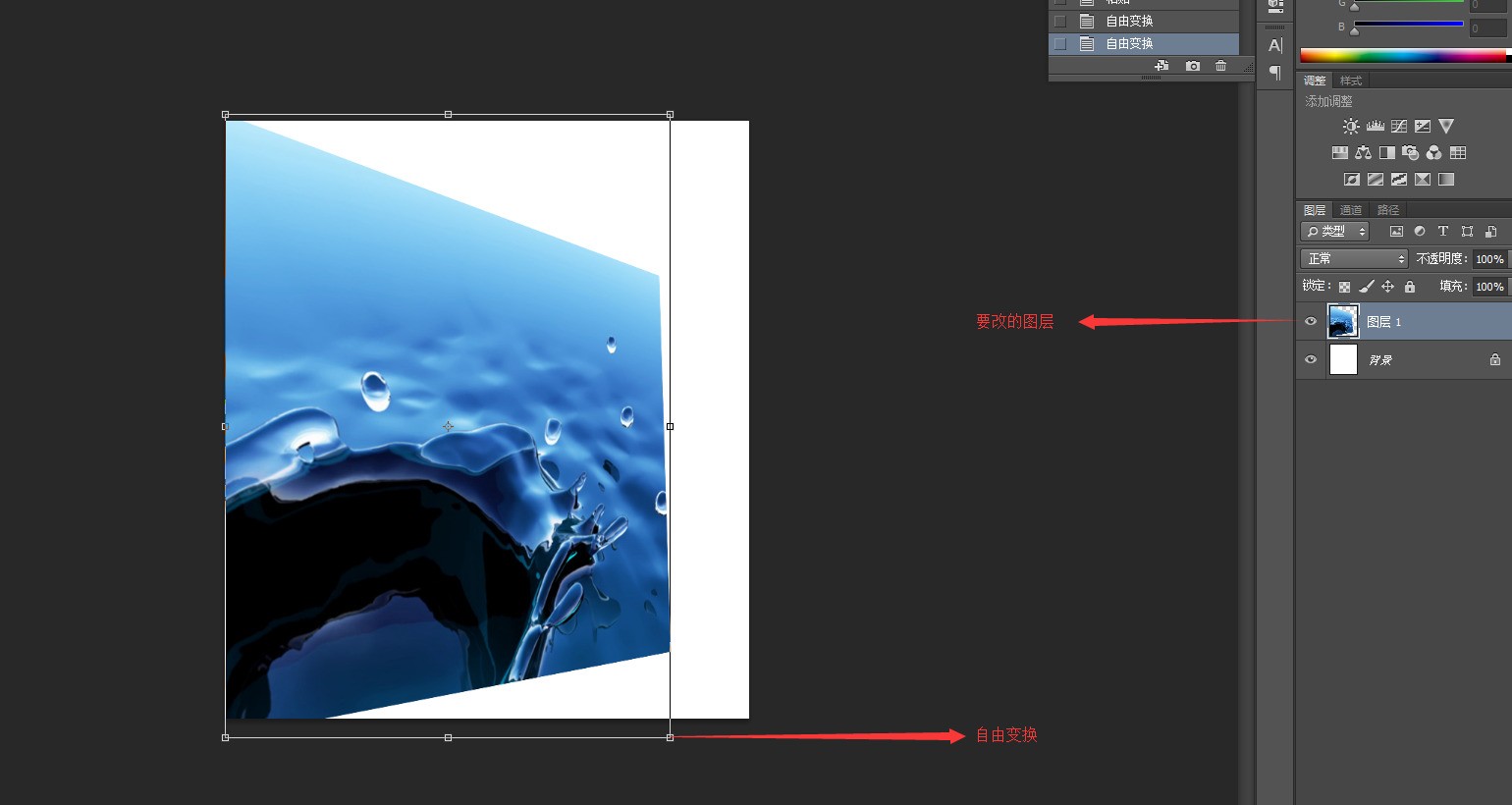The image size is (1512, 805).
Task: Open the Character panel icon
Action: pos(1275,45)
